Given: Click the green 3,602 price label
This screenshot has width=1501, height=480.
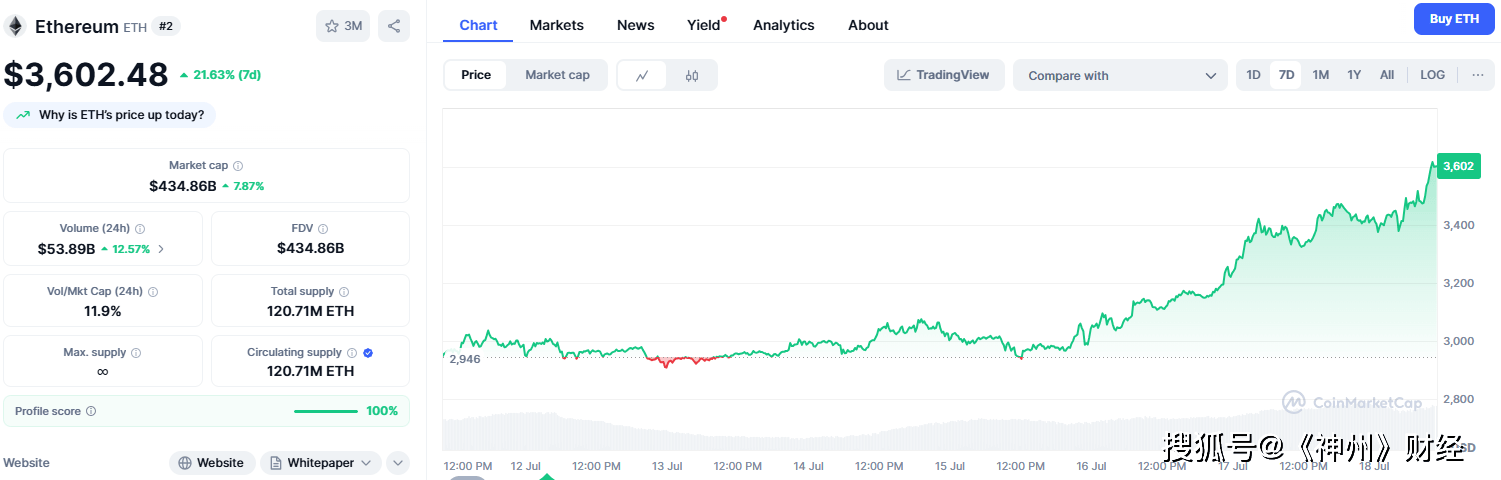Looking at the screenshot, I should point(1457,166).
